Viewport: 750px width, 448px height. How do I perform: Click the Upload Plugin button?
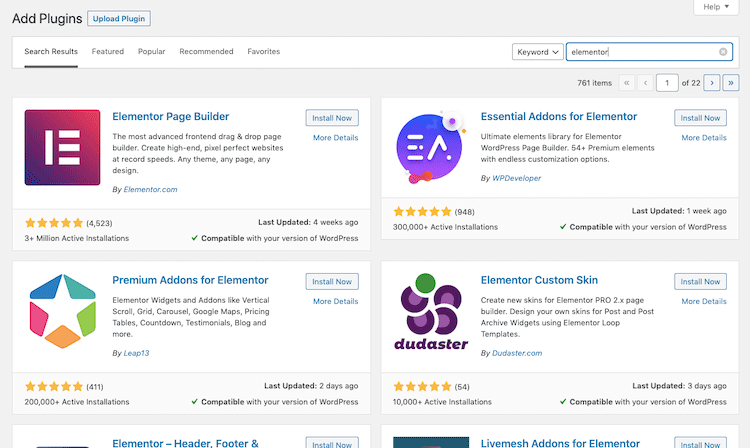coord(119,19)
